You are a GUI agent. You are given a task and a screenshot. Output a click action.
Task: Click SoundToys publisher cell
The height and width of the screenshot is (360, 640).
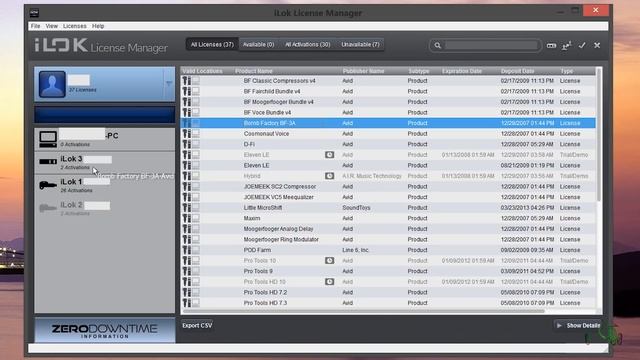[x=356, y=208]
